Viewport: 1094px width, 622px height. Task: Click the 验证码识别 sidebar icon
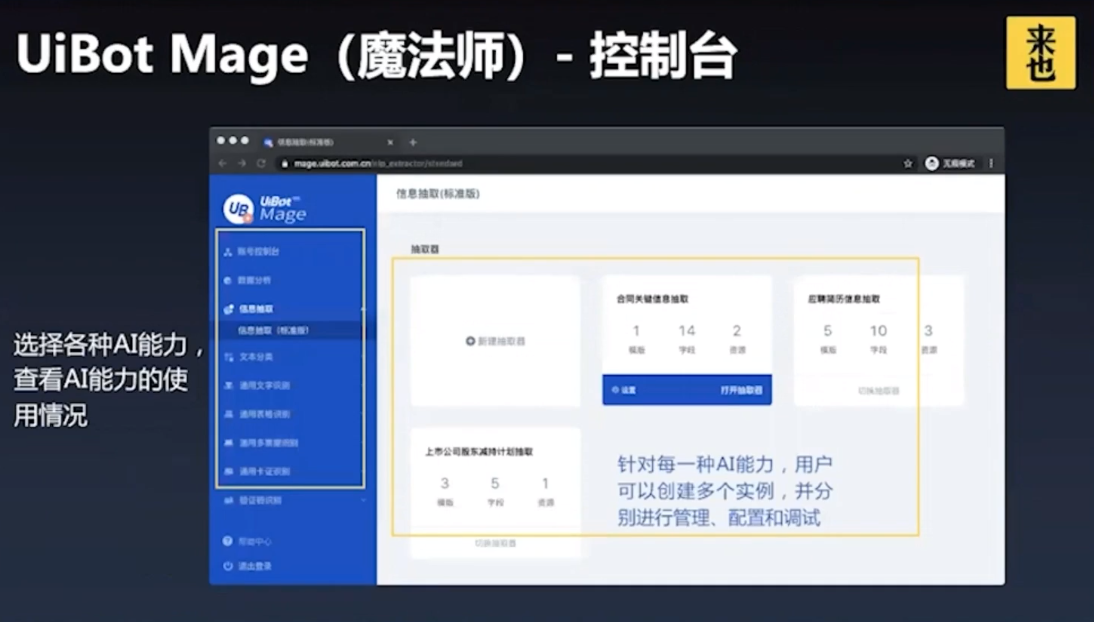(228, 501)
